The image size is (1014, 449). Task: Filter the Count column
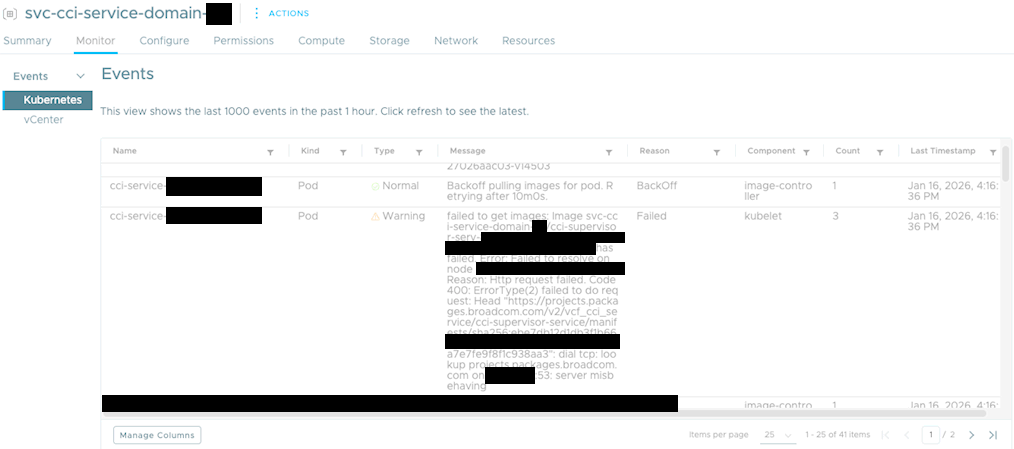point(880,152)
